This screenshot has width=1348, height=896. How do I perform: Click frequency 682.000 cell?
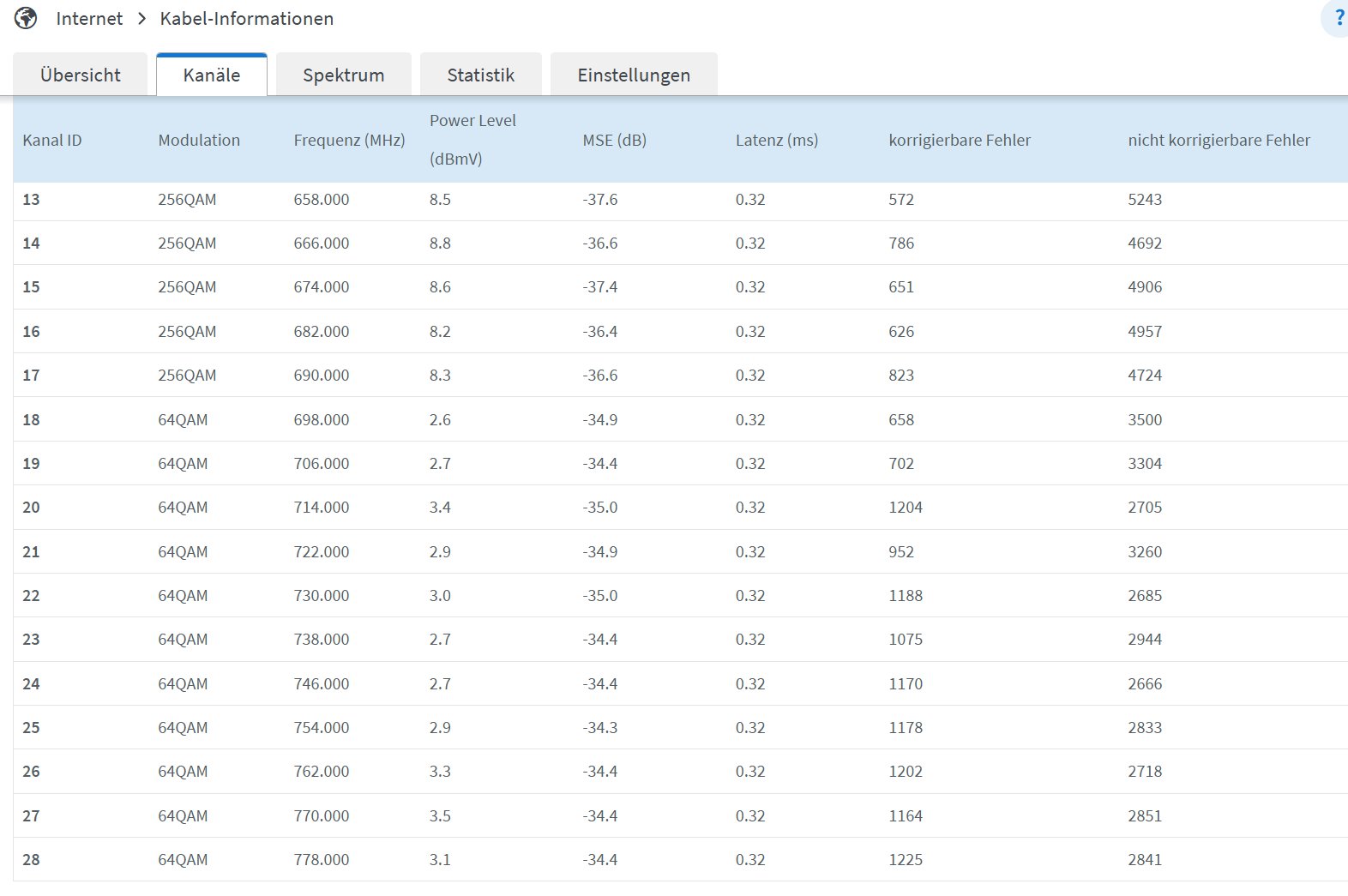pos(322,332)
